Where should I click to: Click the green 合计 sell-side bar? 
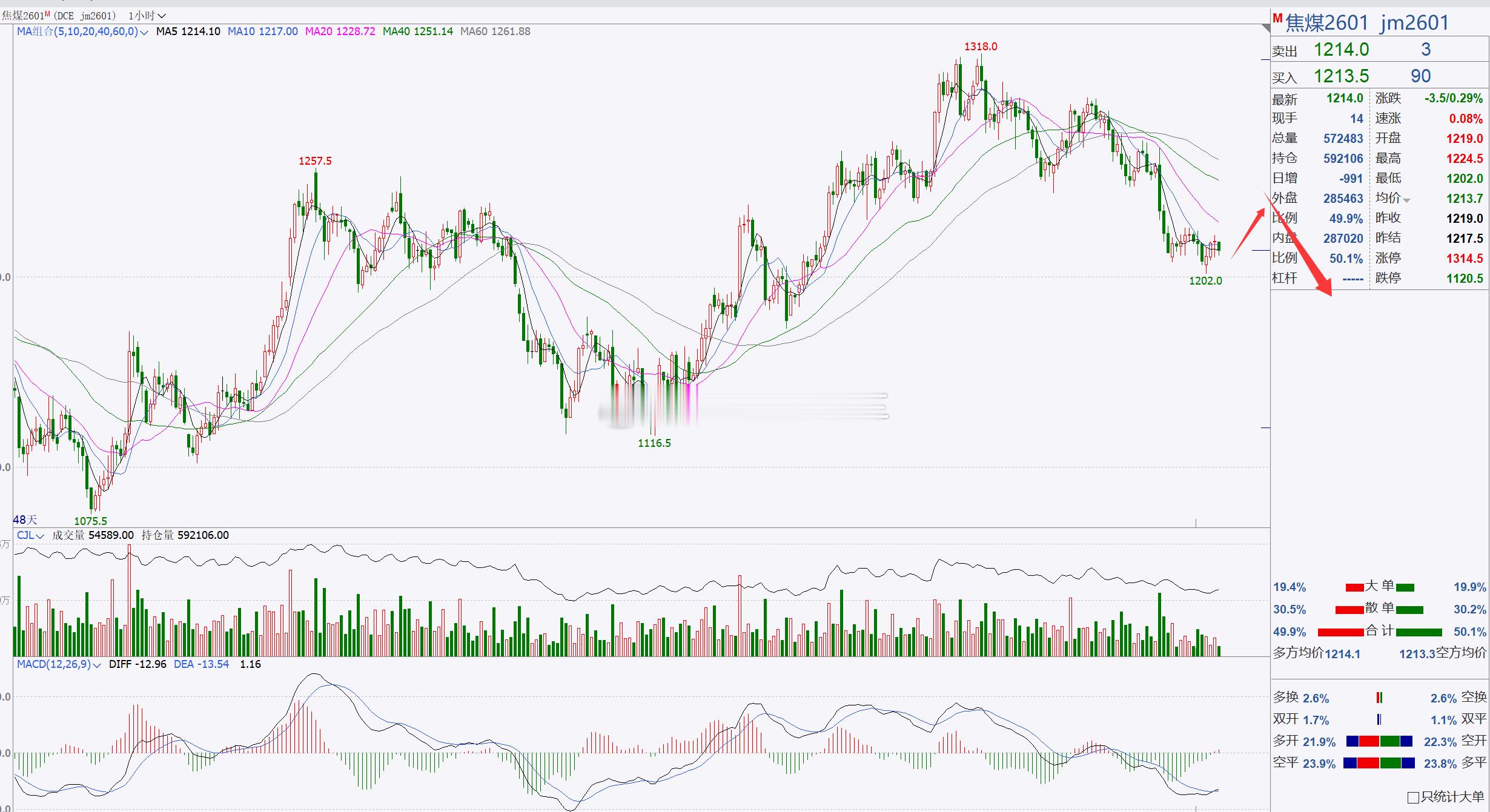pyautogui.click(x=1419, y=632)
